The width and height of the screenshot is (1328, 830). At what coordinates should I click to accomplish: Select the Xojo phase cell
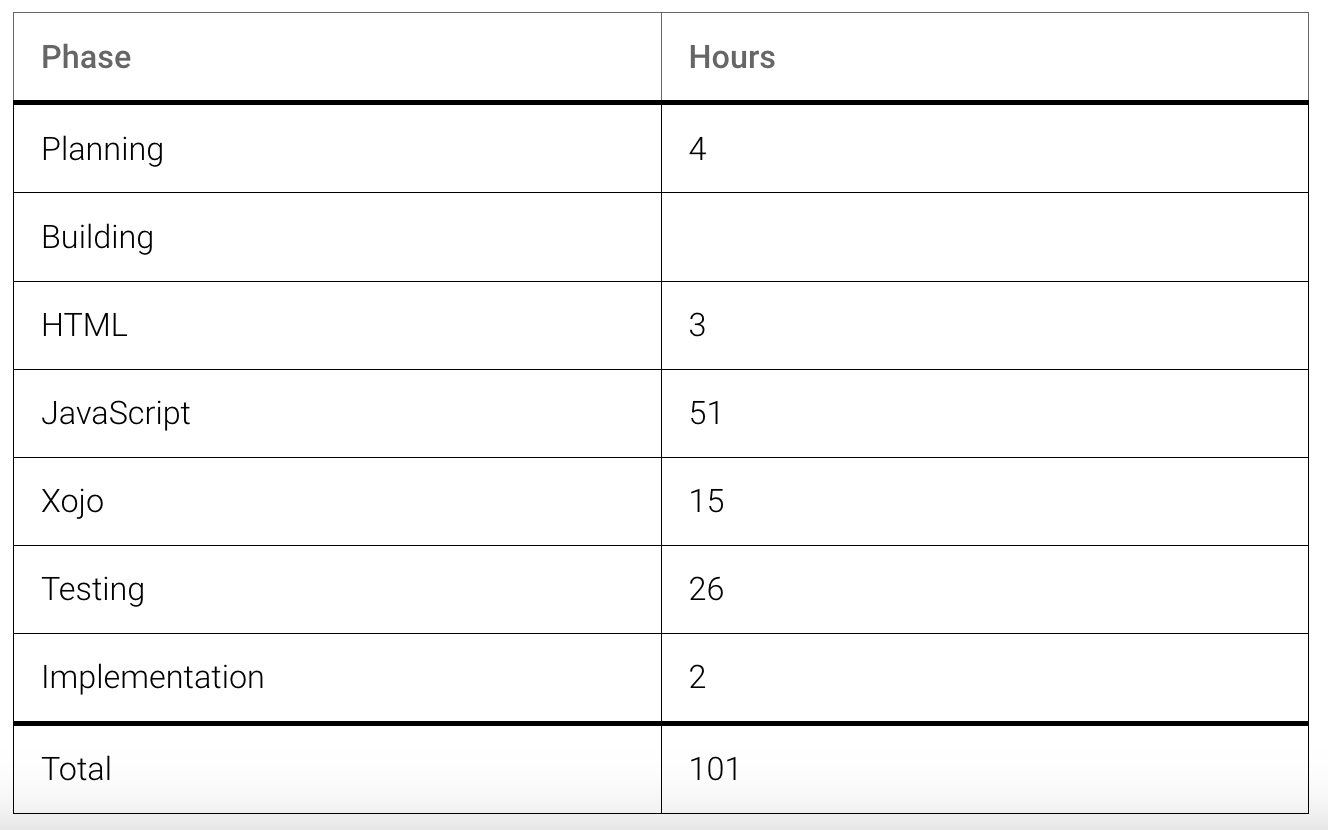[72, 501]
